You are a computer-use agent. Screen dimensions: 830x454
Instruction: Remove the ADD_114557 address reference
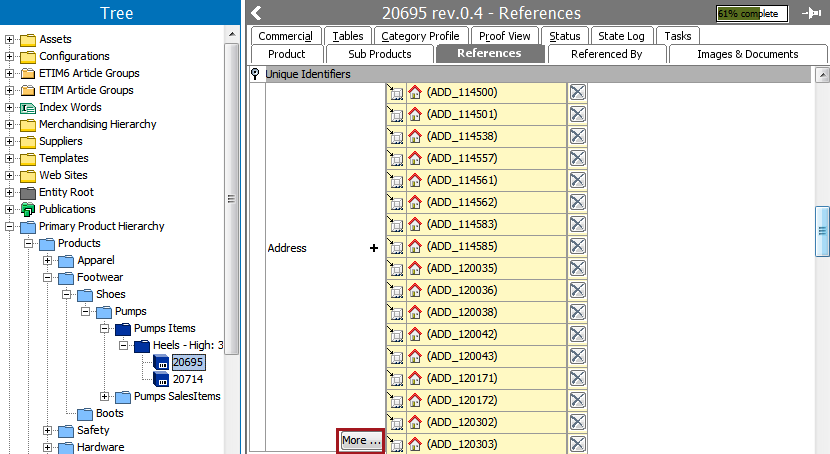click(578, 158)
